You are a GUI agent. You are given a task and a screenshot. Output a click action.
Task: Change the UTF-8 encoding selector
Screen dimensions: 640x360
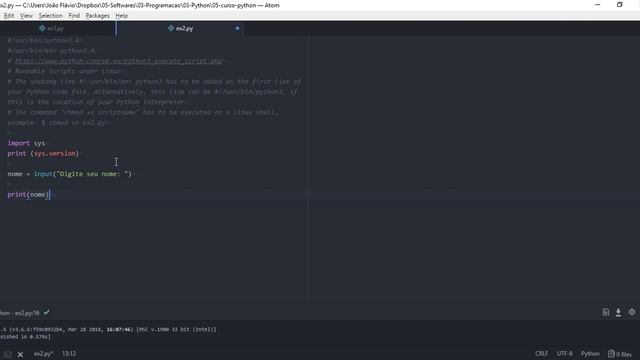tap(564, 353)
